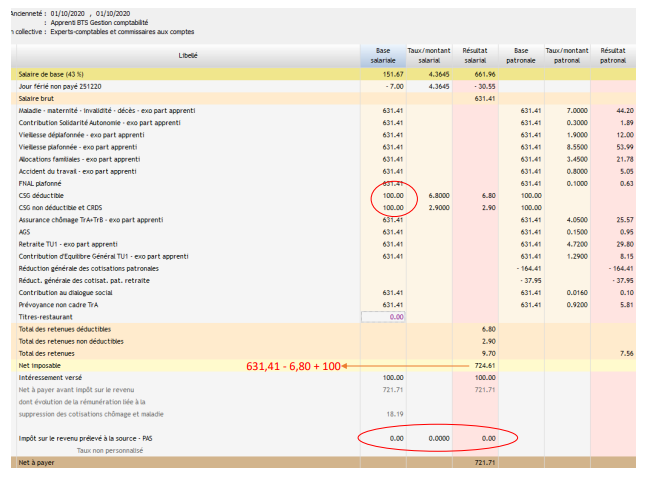656x487 pixels.
Task: Click the Net imposable row label
Action: click(39, 365)
